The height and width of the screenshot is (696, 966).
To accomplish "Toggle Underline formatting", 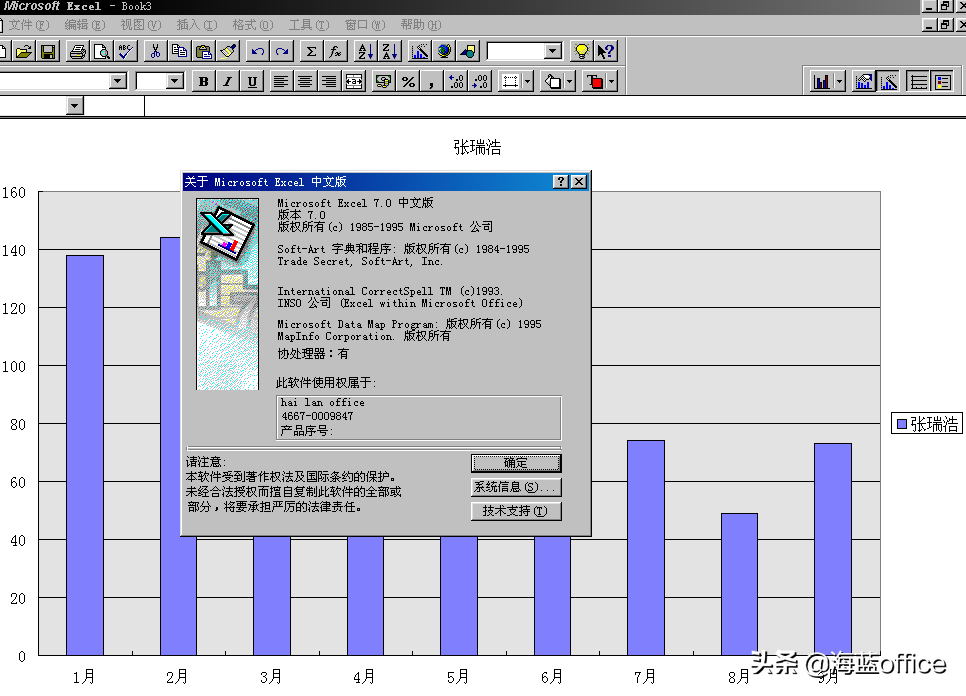I will click(252, 81).
